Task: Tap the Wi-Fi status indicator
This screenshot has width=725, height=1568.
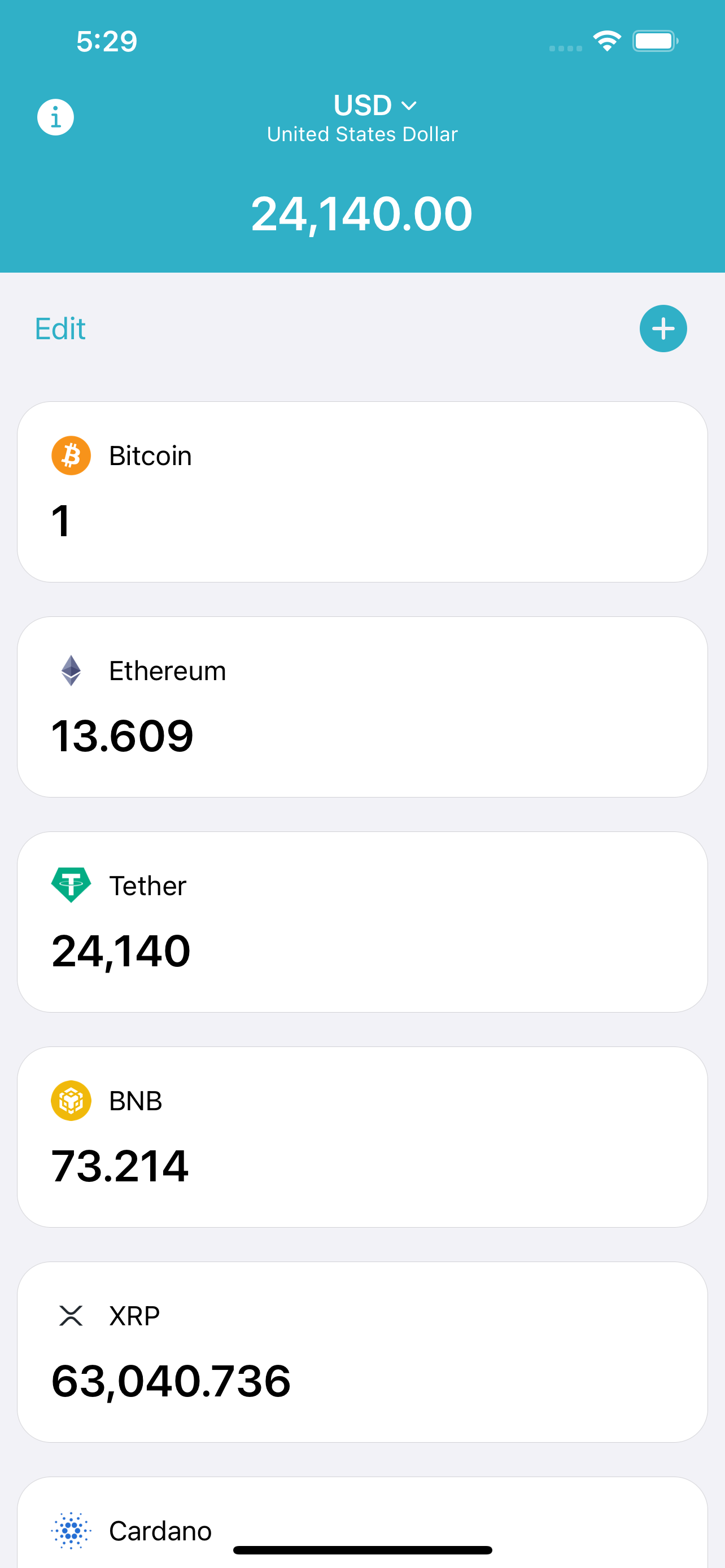Action: point(607,41)
